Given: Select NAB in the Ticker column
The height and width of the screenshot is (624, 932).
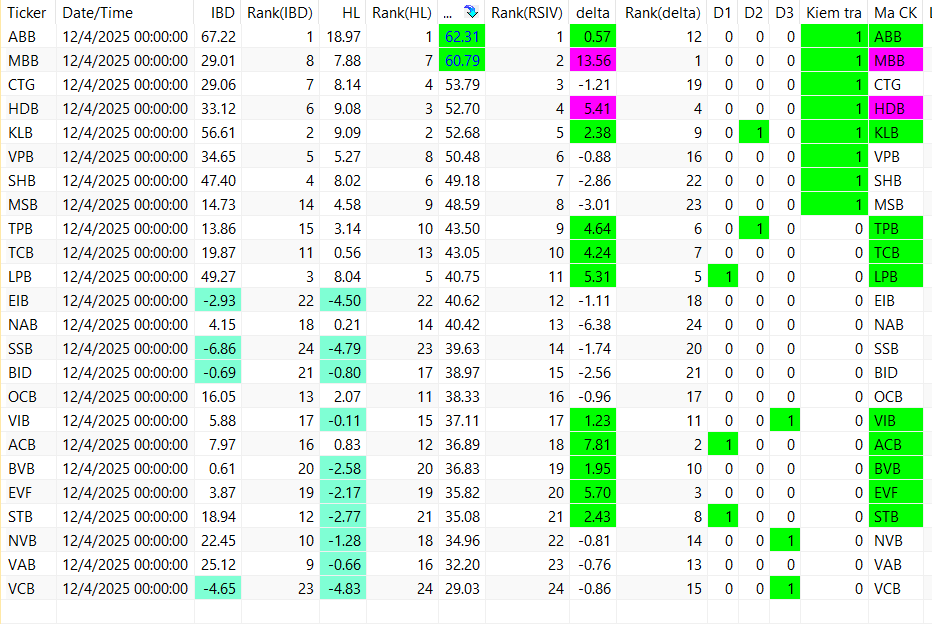Looking at the screenshot, I should [23, 325].
